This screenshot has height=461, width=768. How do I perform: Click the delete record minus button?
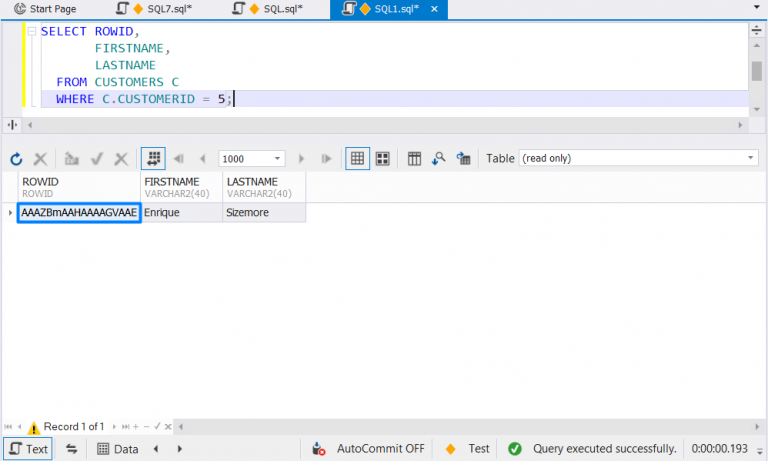146,427
